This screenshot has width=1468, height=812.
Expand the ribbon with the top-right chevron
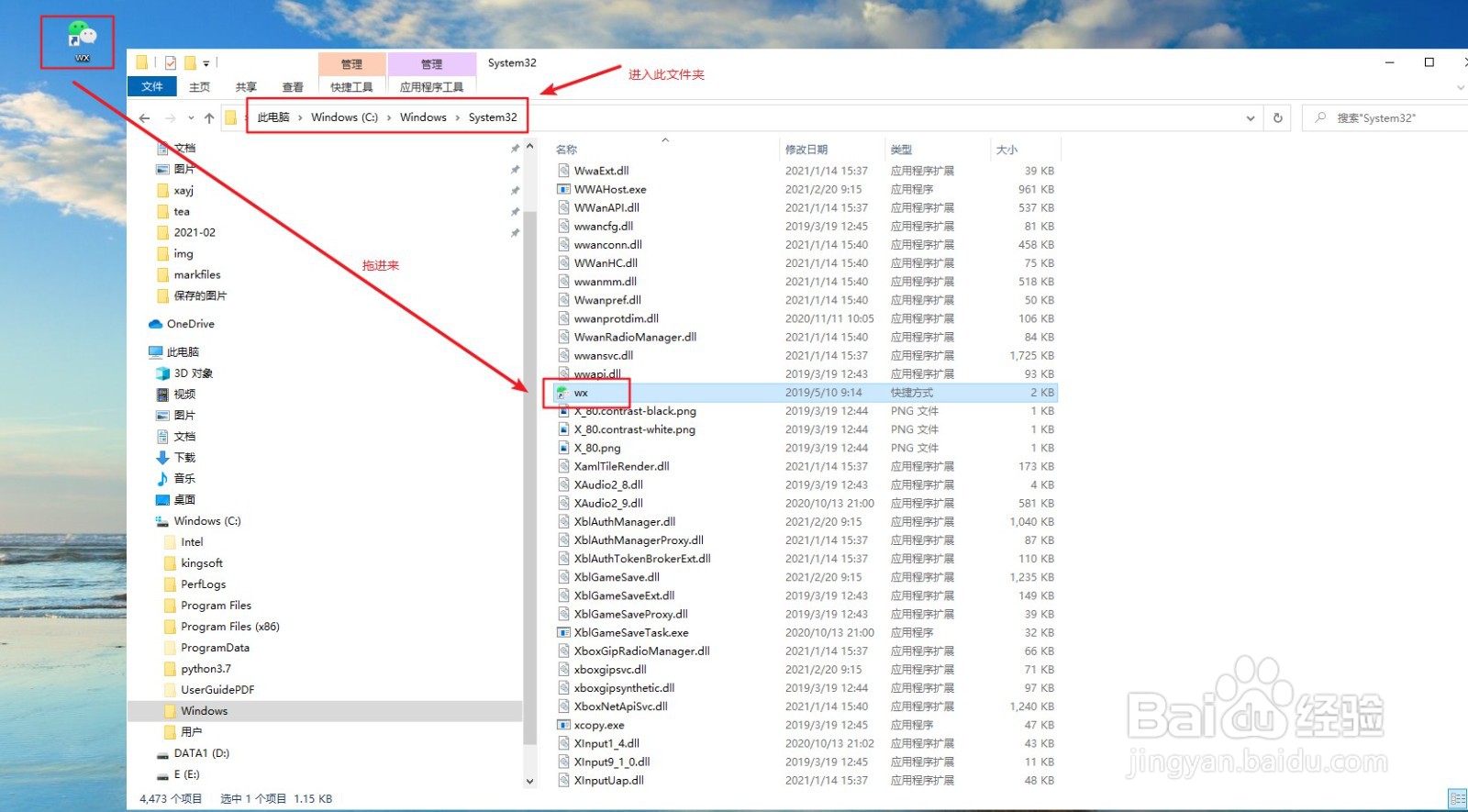pyautogui.click(x=1461, y=87)
